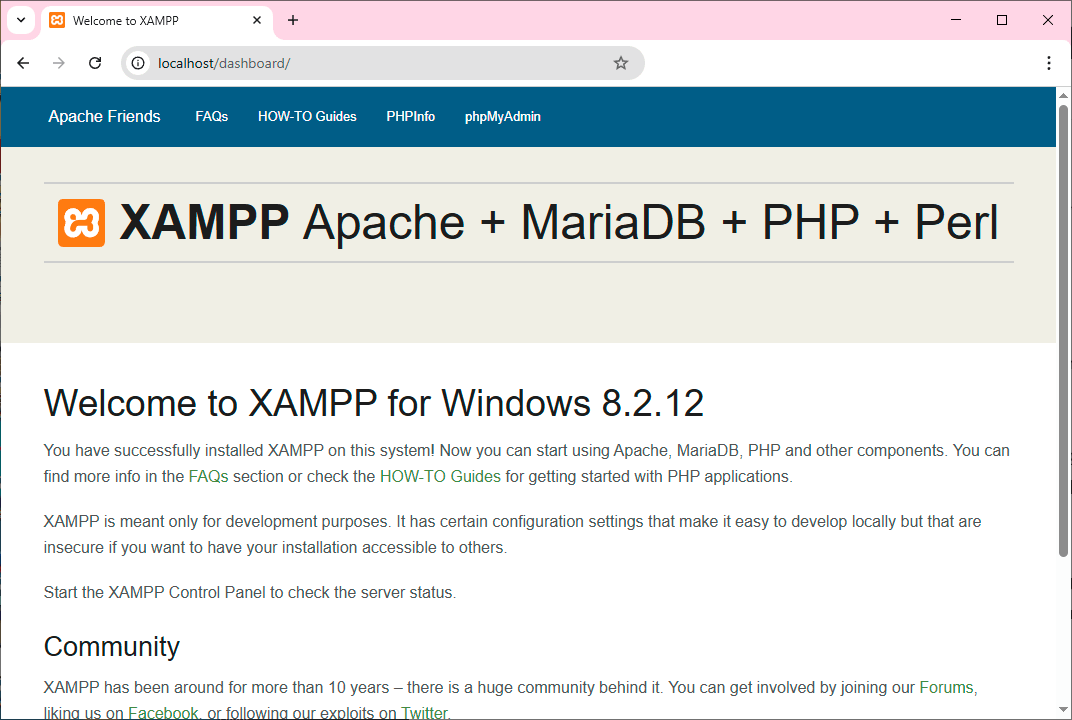
Task: Bookmark this page with star icon
Action: (621, 63)
